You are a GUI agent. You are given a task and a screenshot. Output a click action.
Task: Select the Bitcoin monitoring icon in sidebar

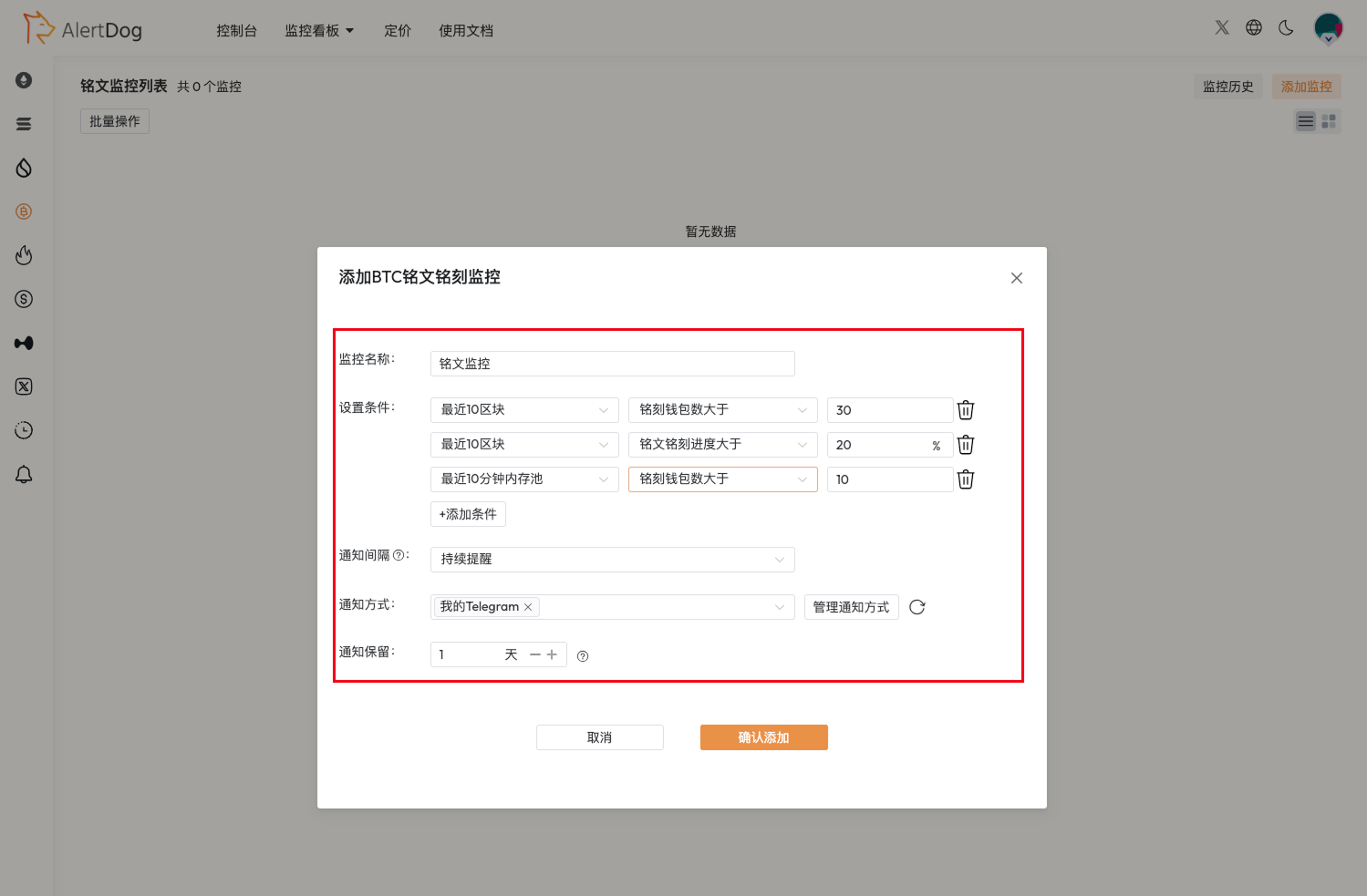(x=24, y=211)
